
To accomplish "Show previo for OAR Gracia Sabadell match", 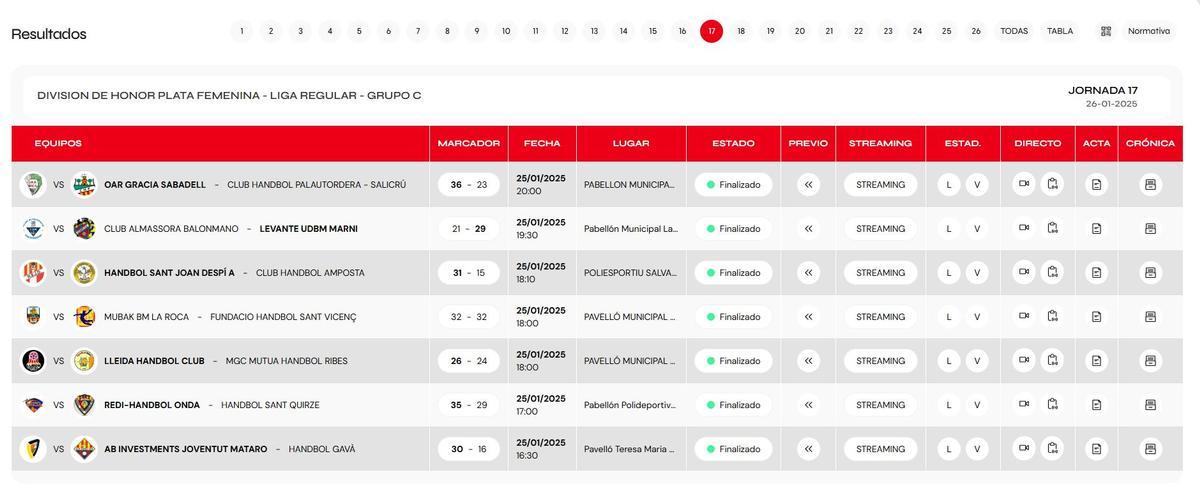I will click(808, 185).
